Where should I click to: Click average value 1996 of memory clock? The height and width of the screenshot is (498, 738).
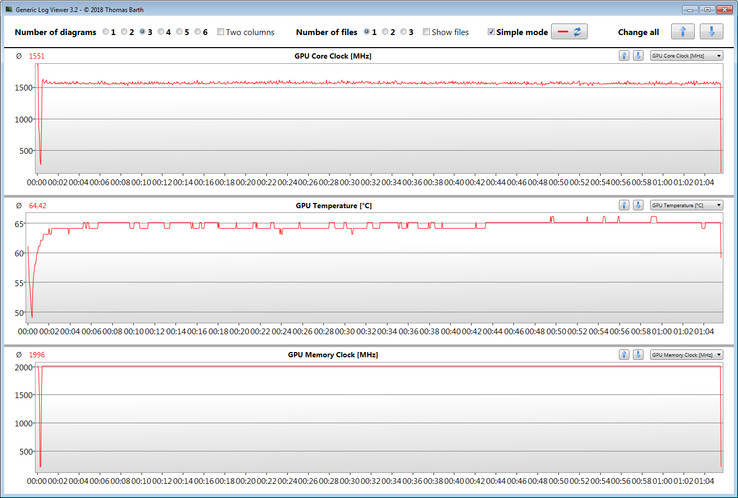point(37,355)
